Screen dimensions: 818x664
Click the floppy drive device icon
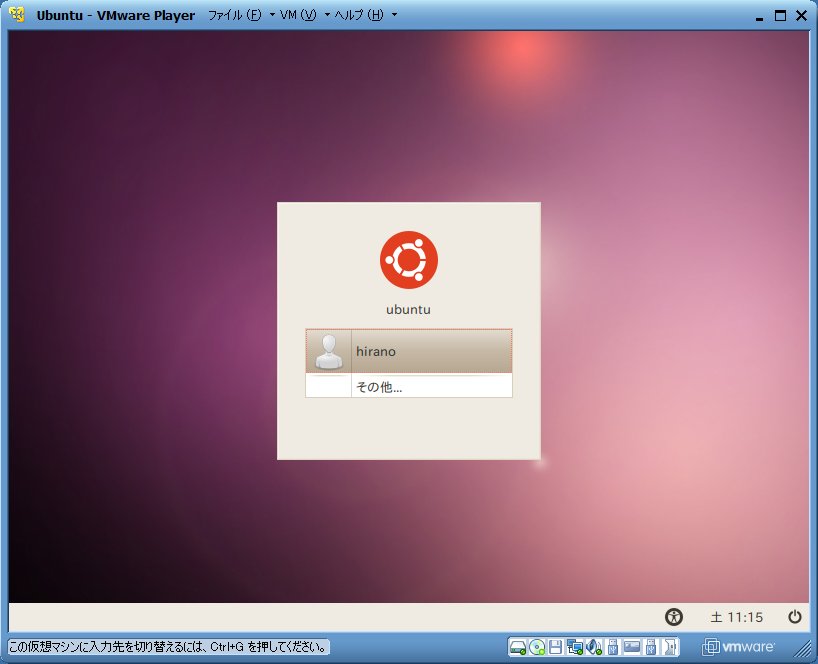point(556,647)
